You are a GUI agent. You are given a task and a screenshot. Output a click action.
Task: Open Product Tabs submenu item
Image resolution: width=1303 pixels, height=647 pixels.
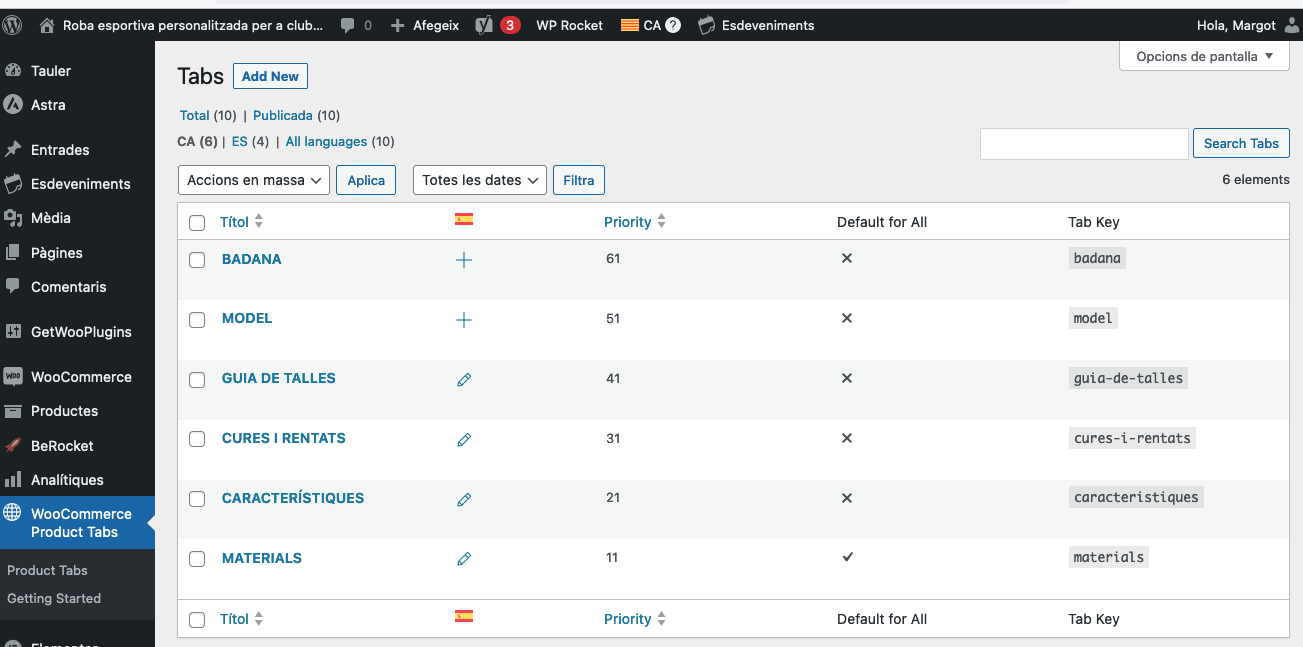(47, 570)
